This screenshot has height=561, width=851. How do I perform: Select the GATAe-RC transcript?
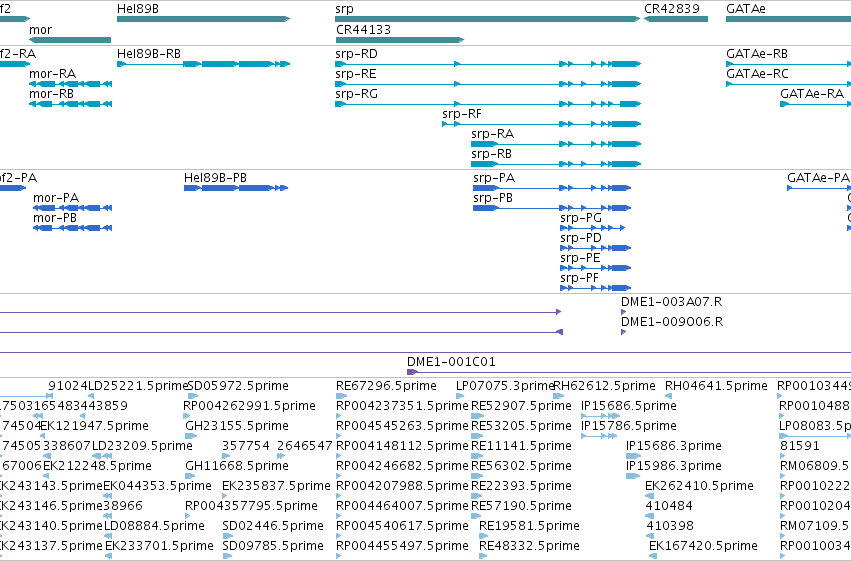789,84
